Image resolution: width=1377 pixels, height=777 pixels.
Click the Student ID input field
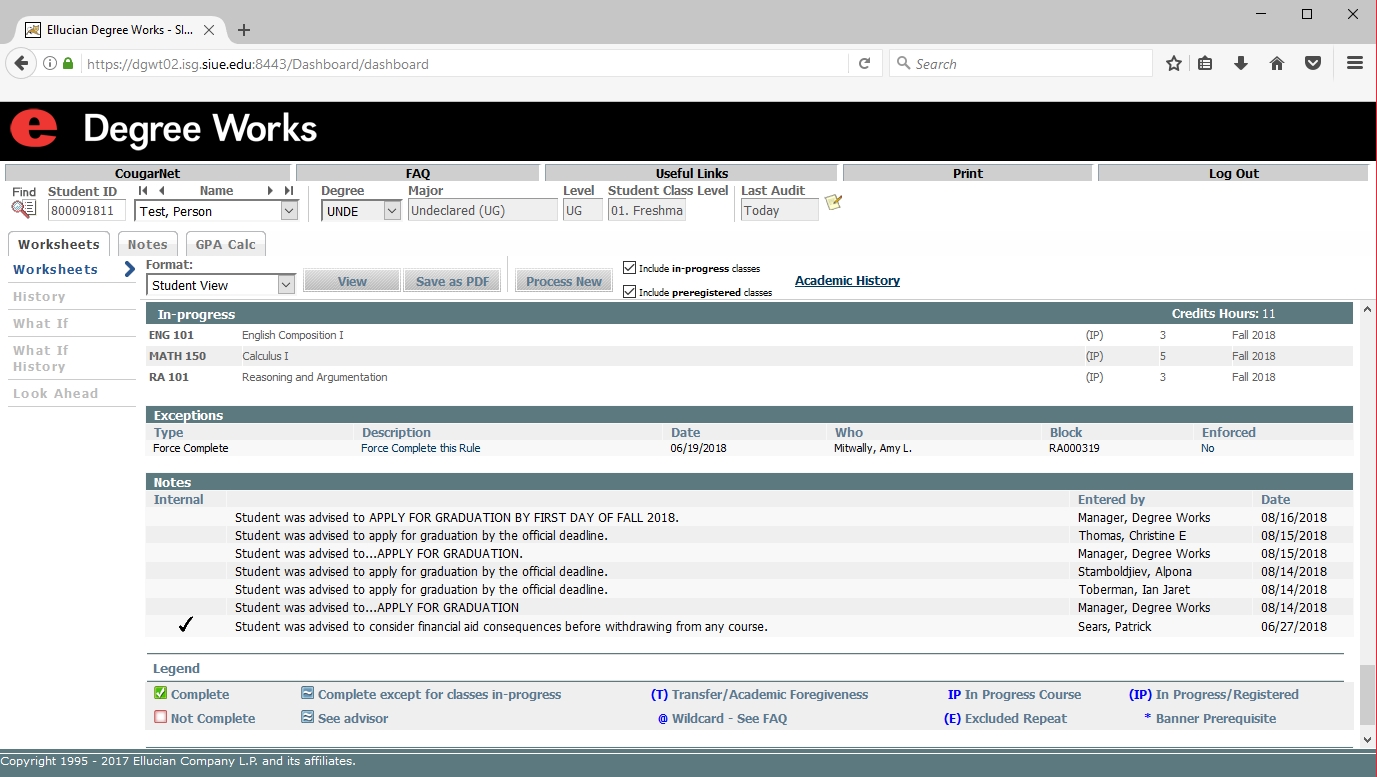click(x=87, y=211)
